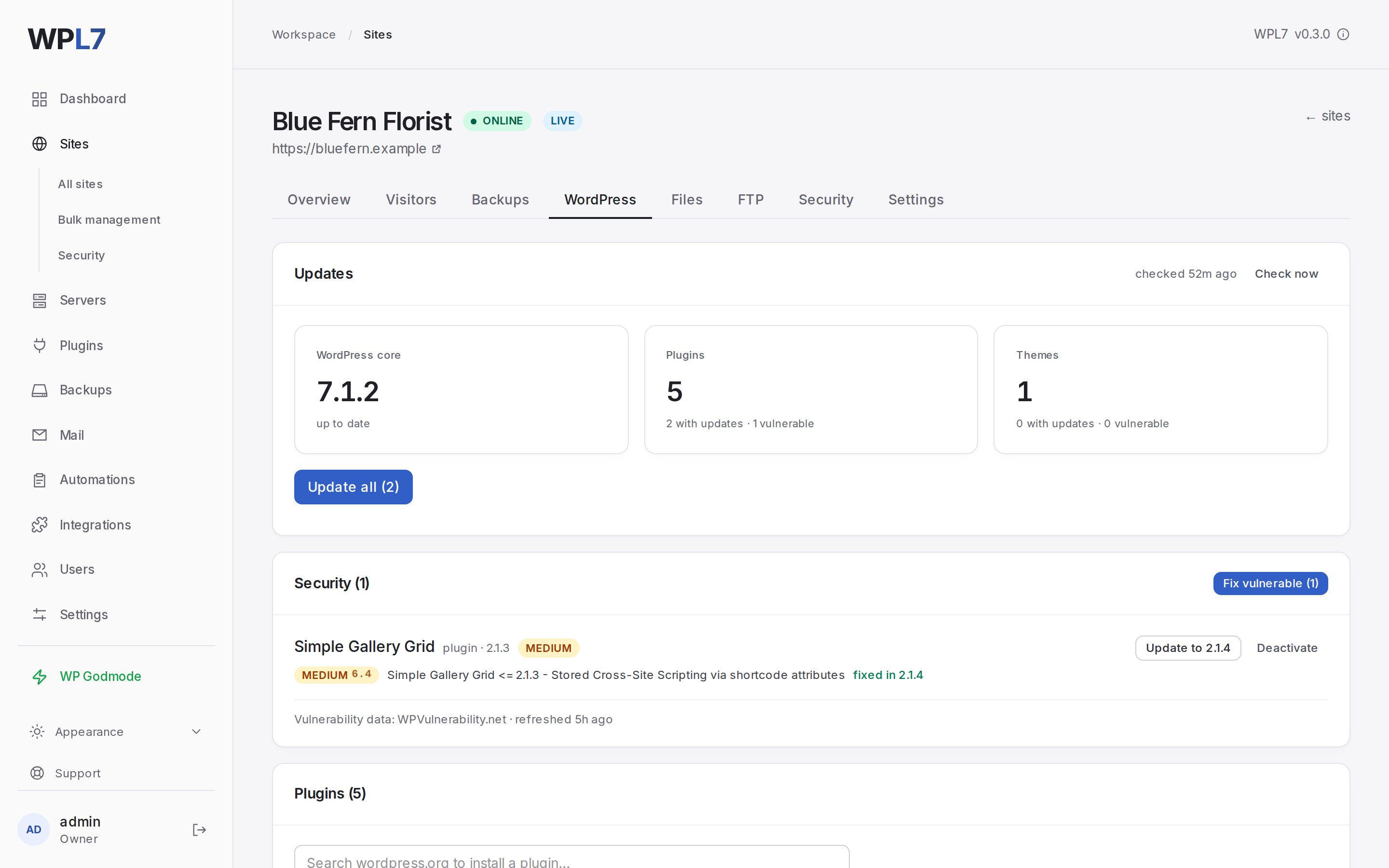Screen dimensions: 1389x868
Task: Click the Themes count card
Action: click(x=1160, y=390)
